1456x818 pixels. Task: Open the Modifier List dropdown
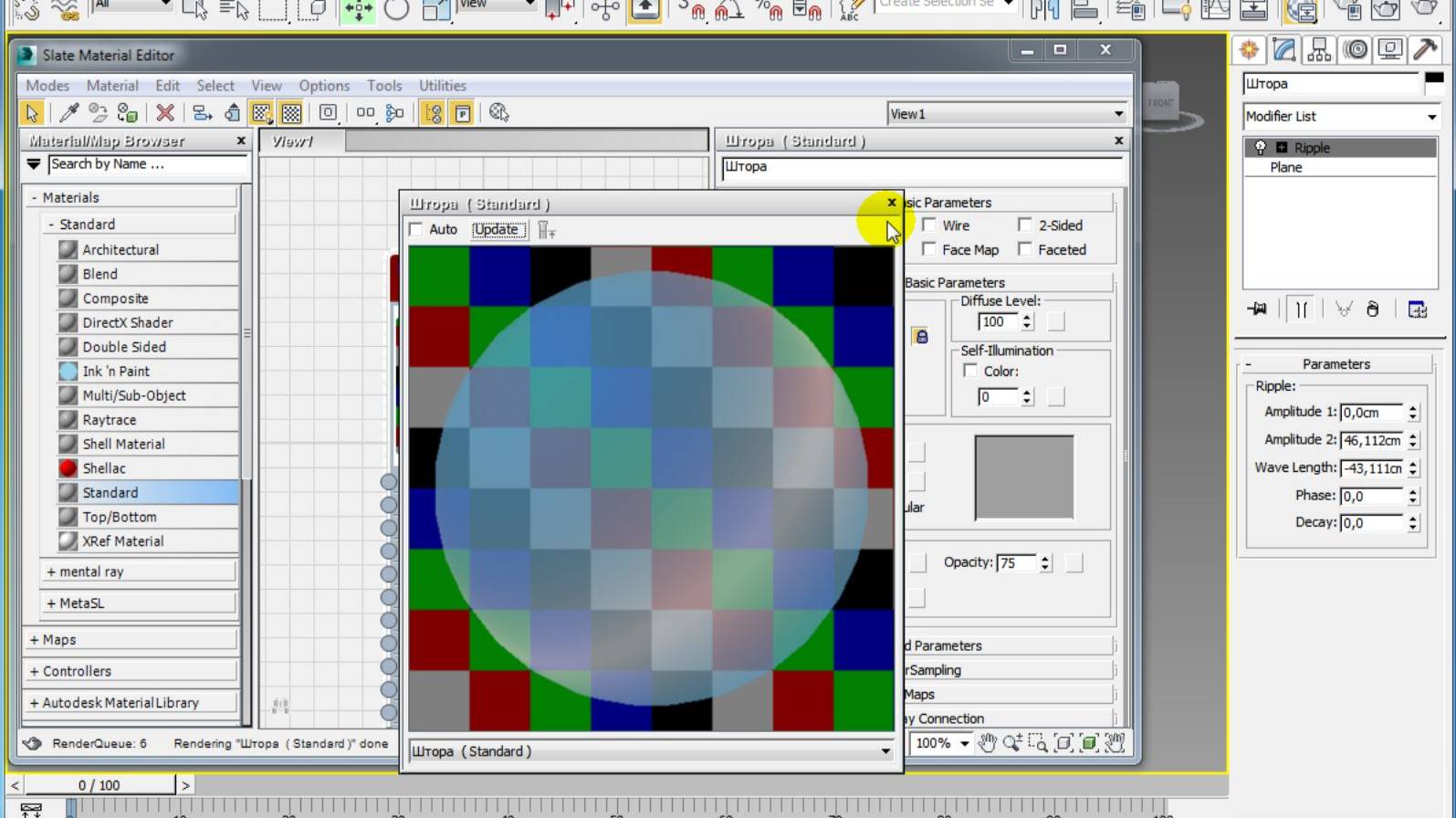(1340, 117)
